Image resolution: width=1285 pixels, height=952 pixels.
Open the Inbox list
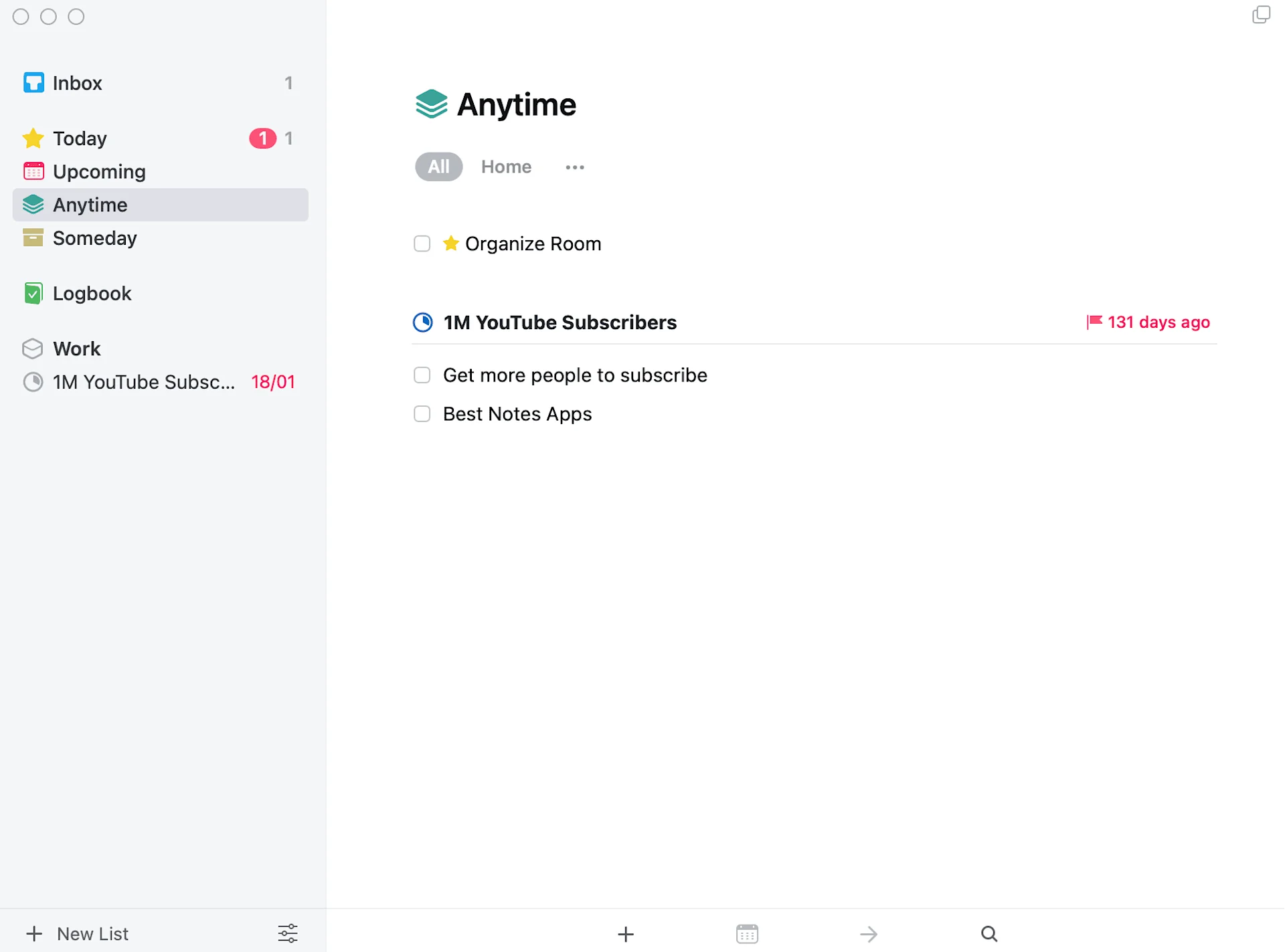pos(77,82)
